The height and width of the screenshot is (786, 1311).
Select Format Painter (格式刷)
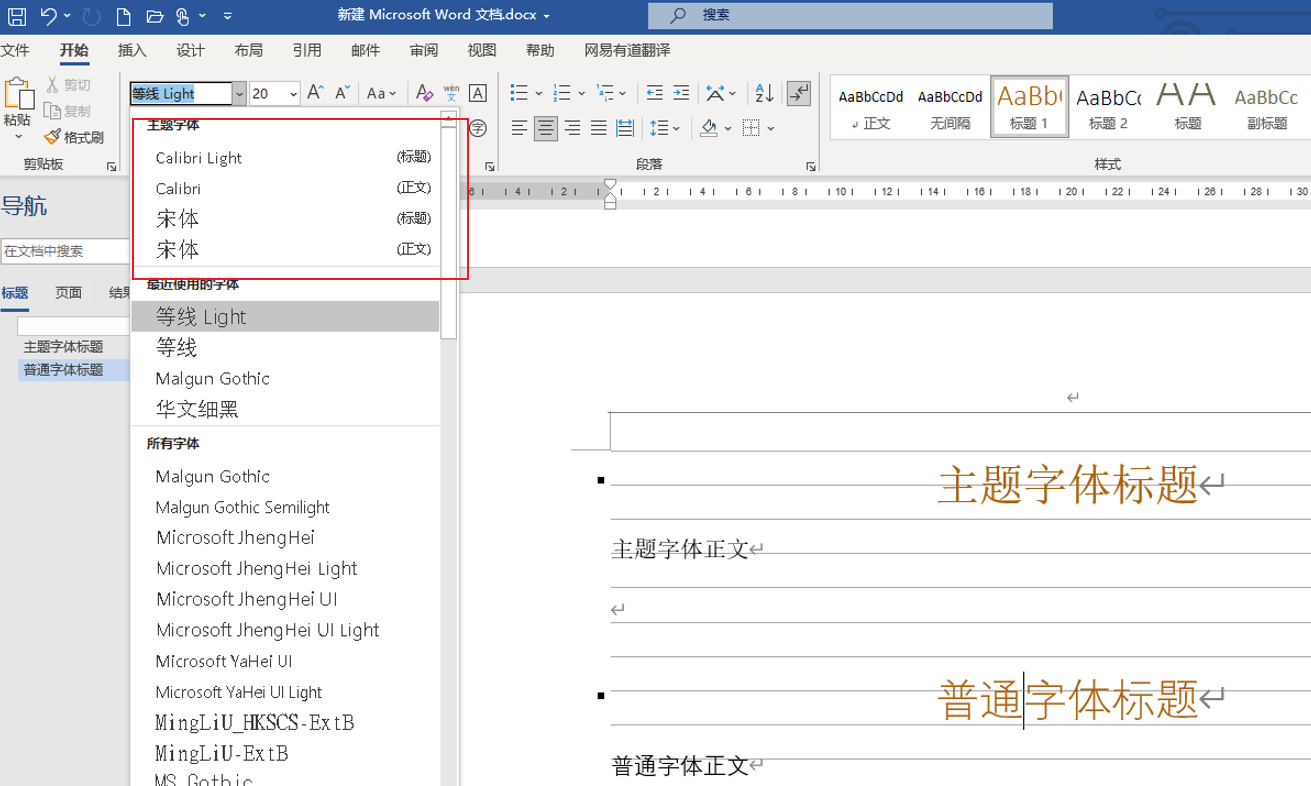[76, 137]
